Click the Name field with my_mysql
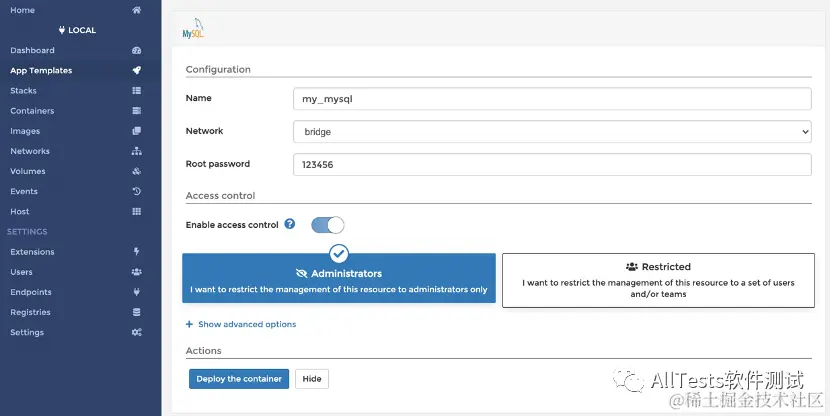Image resolution: width=830 pixels, height=416 pixels. [x=552, y=98]
